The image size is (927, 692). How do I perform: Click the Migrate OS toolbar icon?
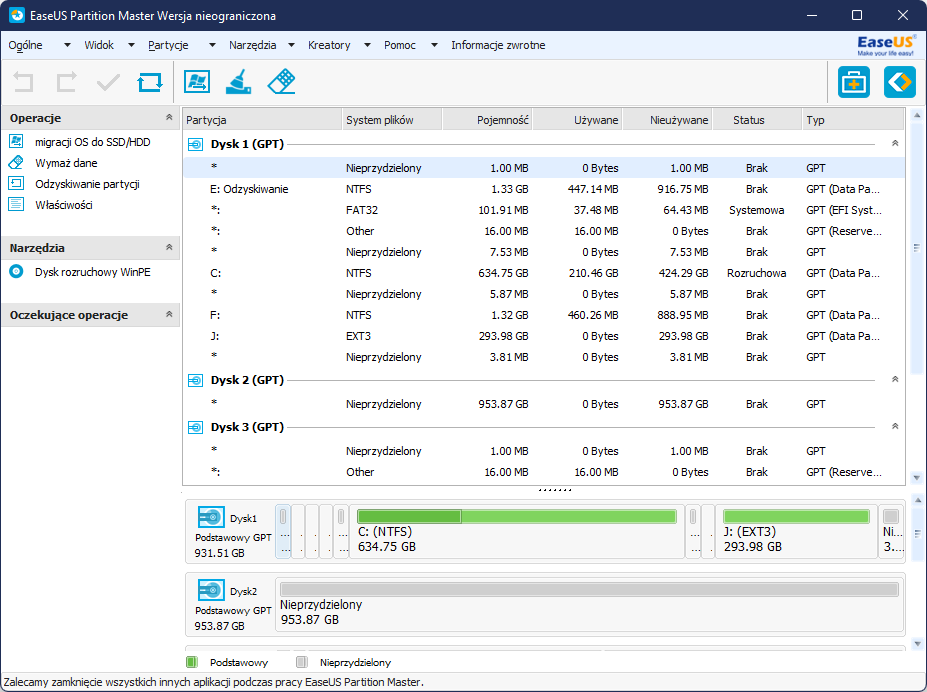tap(197, 82)
